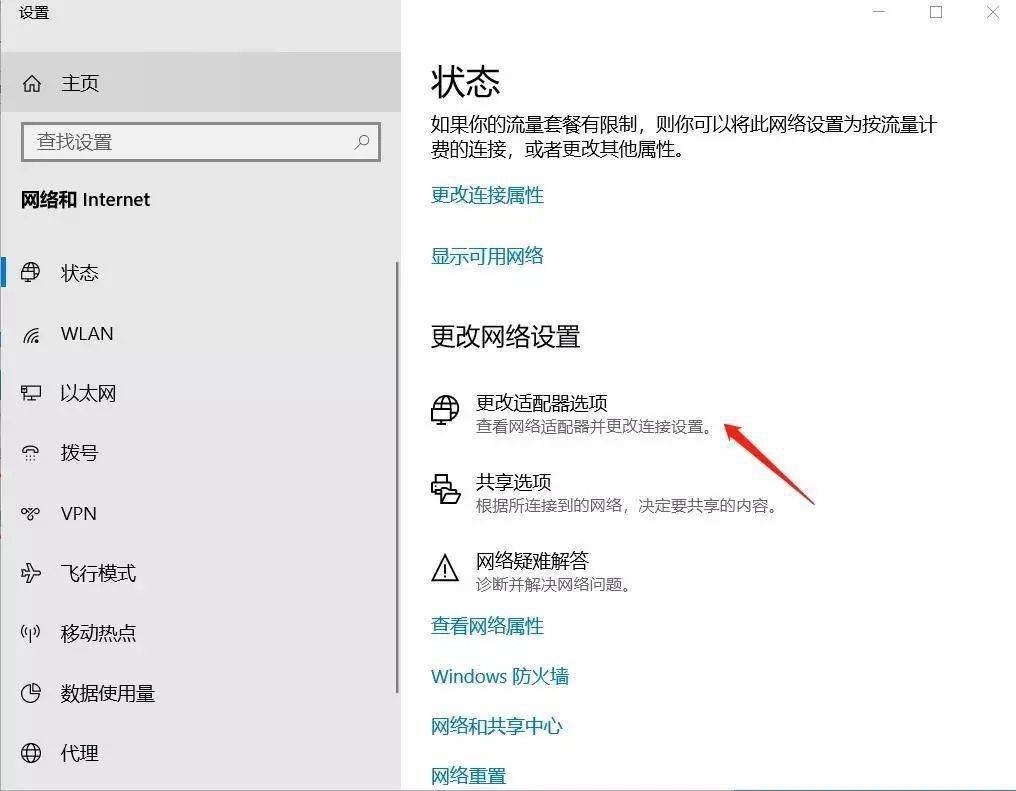The image size is (1016, 791).
Task: Click the 以太网 monitor icon
Action: pyautogui.click(x=30, y=393)
